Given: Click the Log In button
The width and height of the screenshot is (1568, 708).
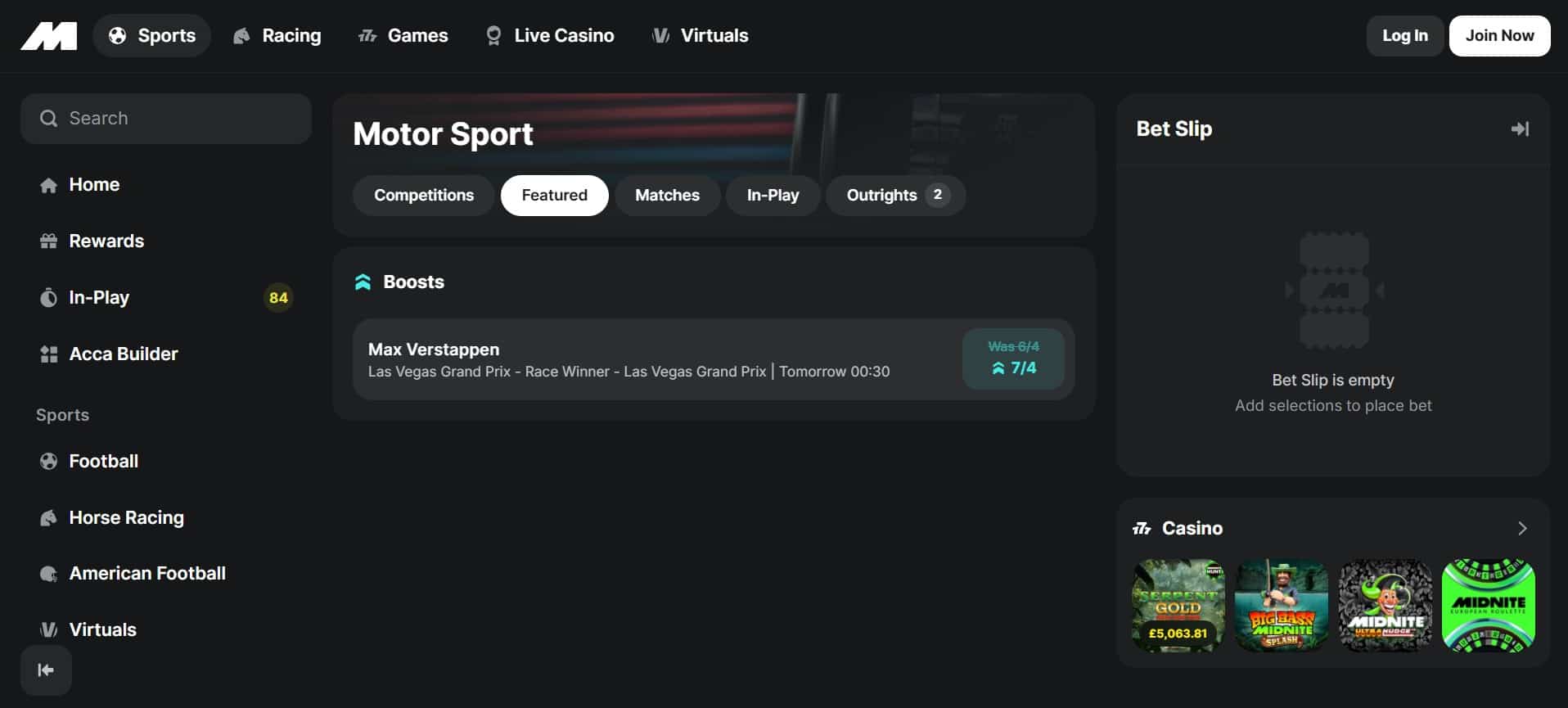Looking at the screenshot, I should click(1405, 36).
